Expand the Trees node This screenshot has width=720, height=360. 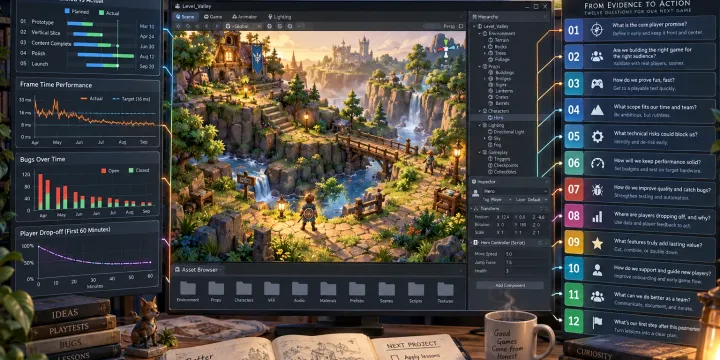(x=484, y=53)
